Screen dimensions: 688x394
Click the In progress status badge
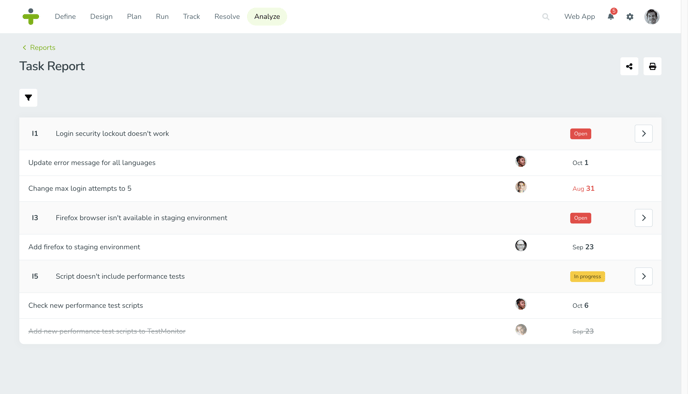[588, 276]
